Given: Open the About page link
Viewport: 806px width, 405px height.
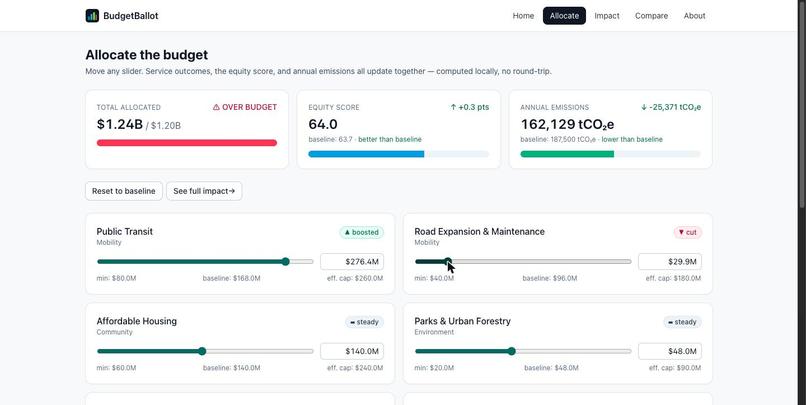Looking at the screenshot, I should [694, 16].
